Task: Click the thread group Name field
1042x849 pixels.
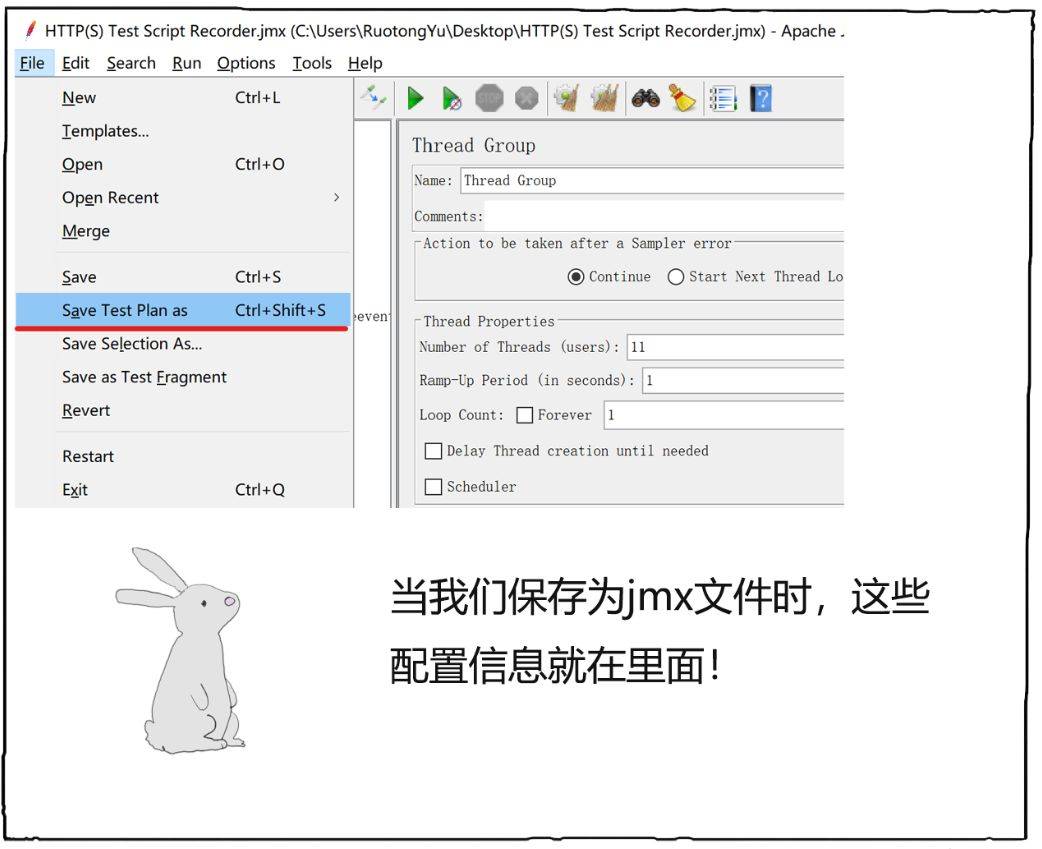Action: coord(652,181)
